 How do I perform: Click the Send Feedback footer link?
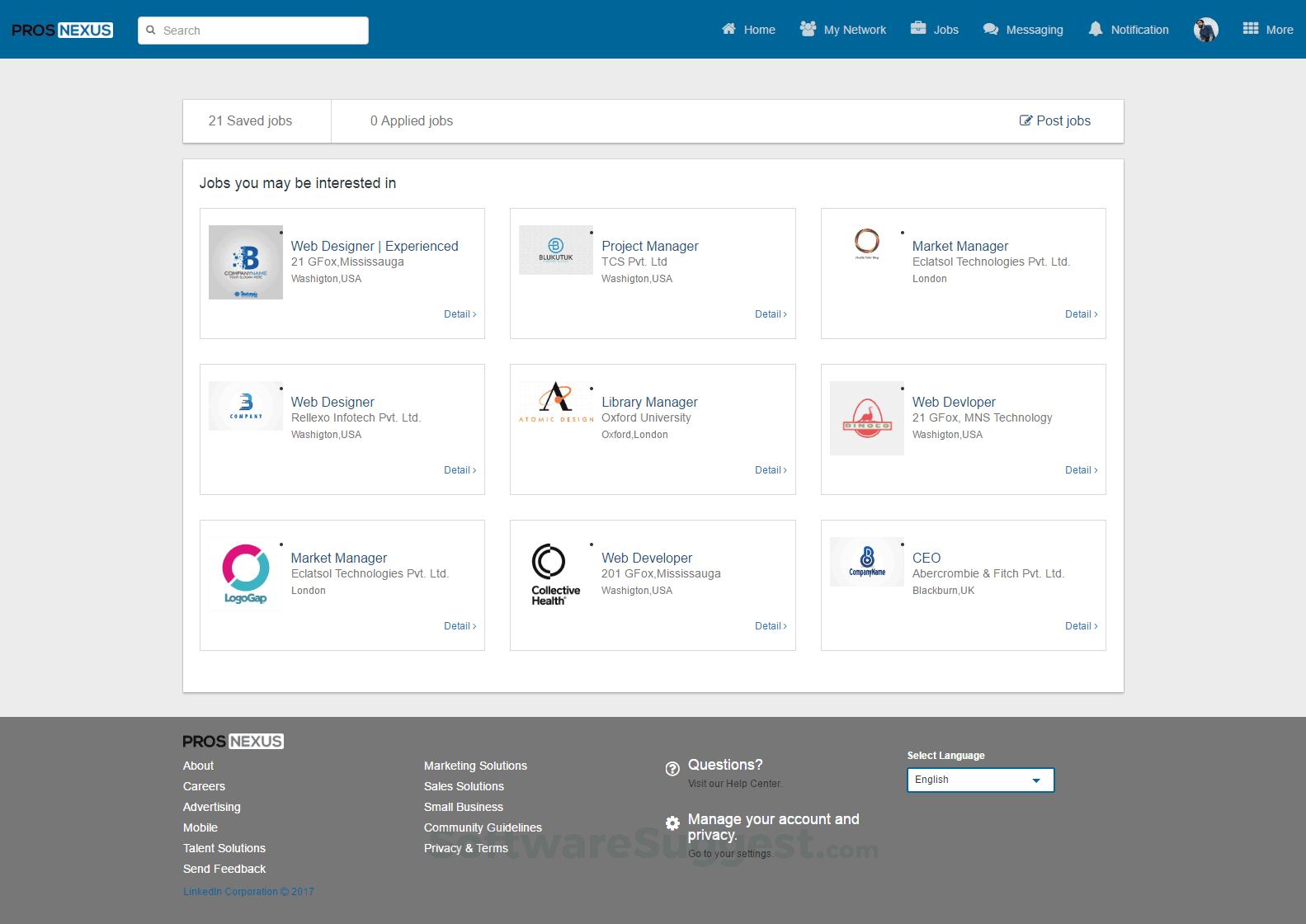coord(224,869)
